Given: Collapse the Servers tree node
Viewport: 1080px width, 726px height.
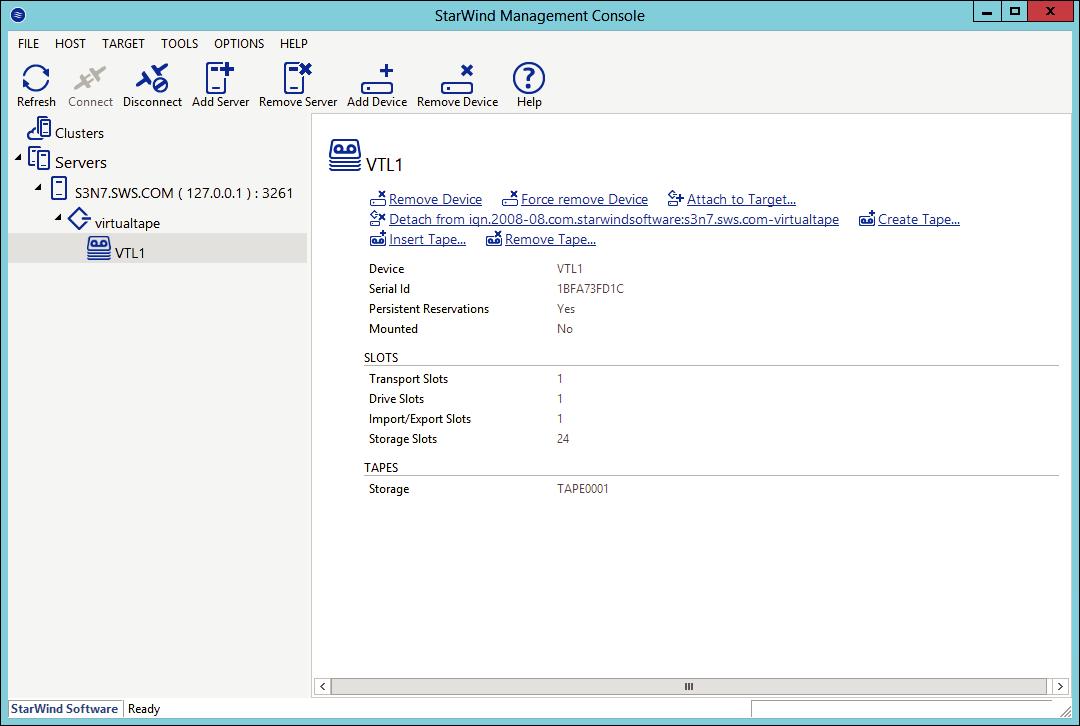Looking at the screenshot, I should 18,158.
